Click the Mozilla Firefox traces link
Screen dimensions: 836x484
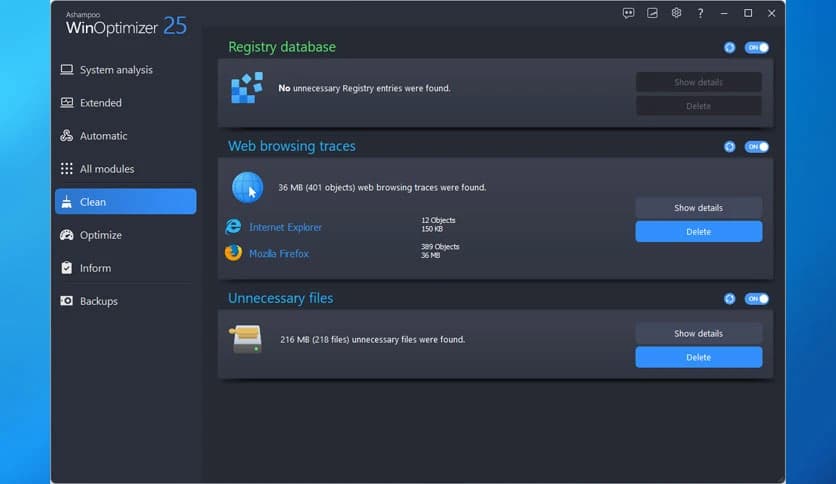click(x=279, y=254)
